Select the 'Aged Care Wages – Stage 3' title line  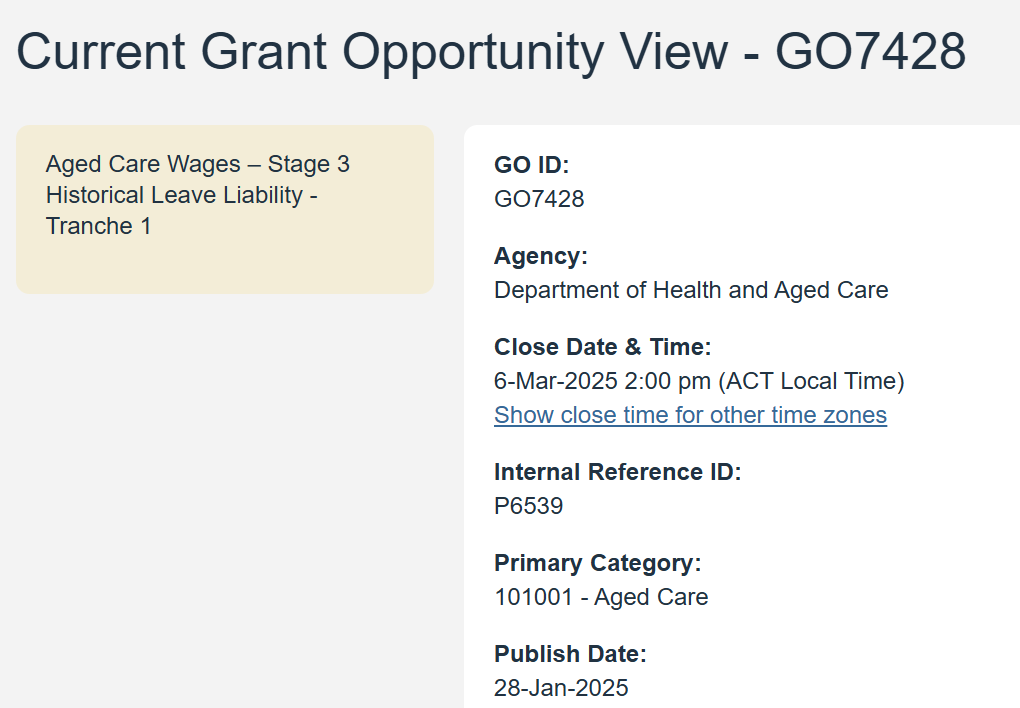pyautogui.click(x=198, y=164)
